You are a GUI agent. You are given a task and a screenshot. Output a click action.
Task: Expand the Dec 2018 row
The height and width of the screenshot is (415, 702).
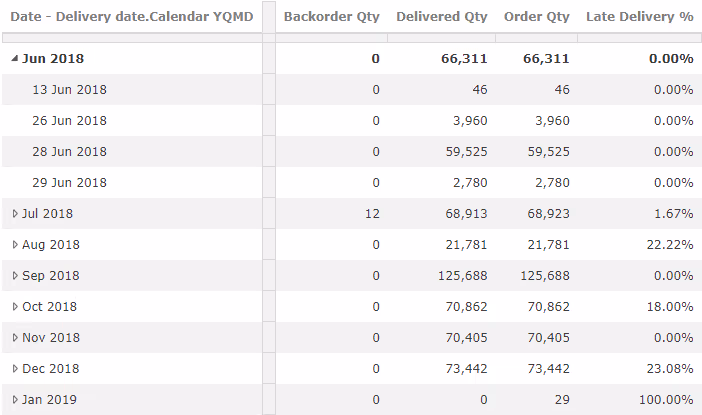14,368
